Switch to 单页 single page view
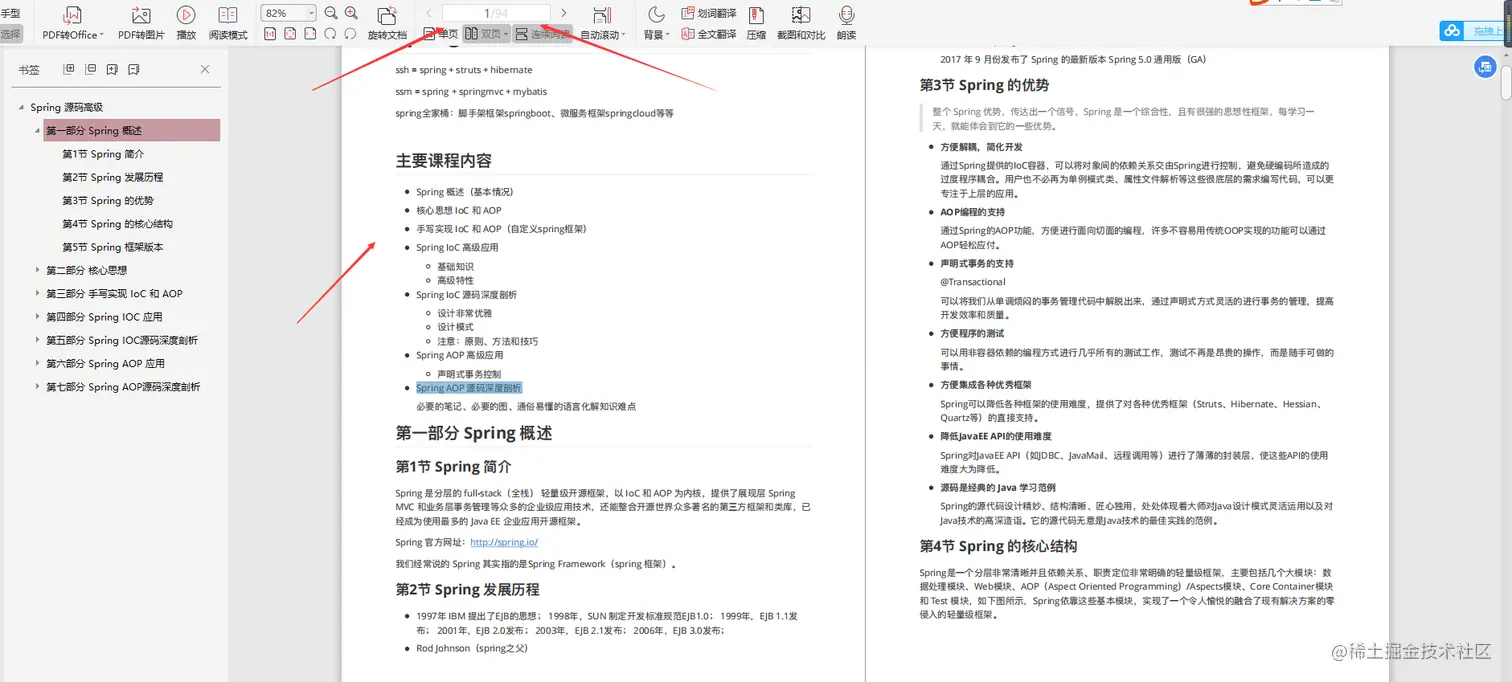The image size is (1512, 682). click(441, 34)
